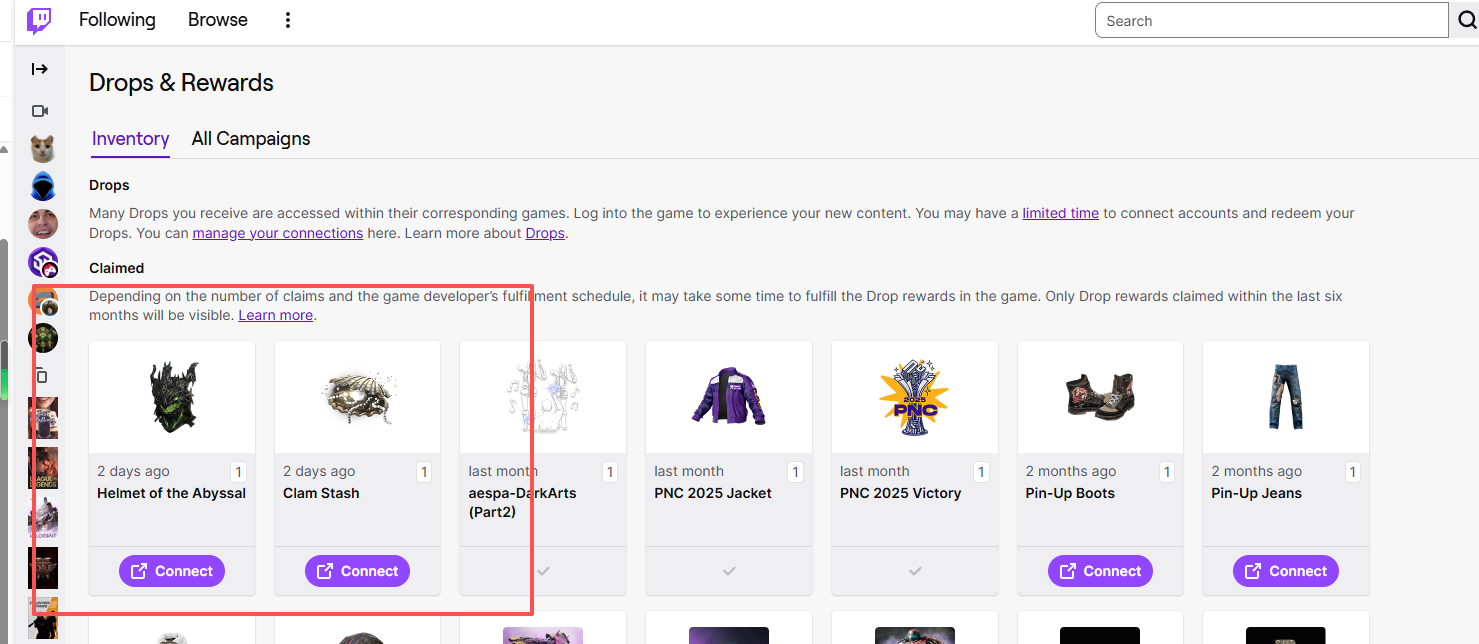Open the 'manage your connections' link

(278, 233)
